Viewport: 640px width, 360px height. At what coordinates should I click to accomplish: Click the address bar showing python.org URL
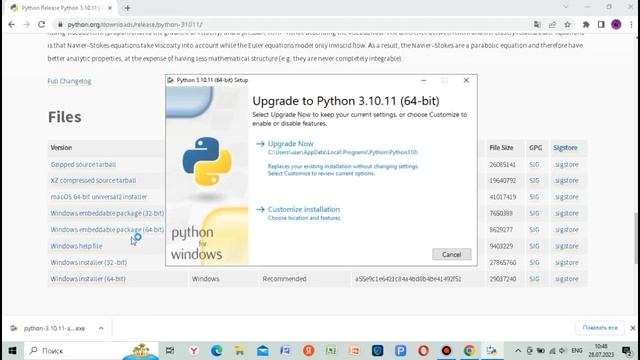[x=292, y=24]
